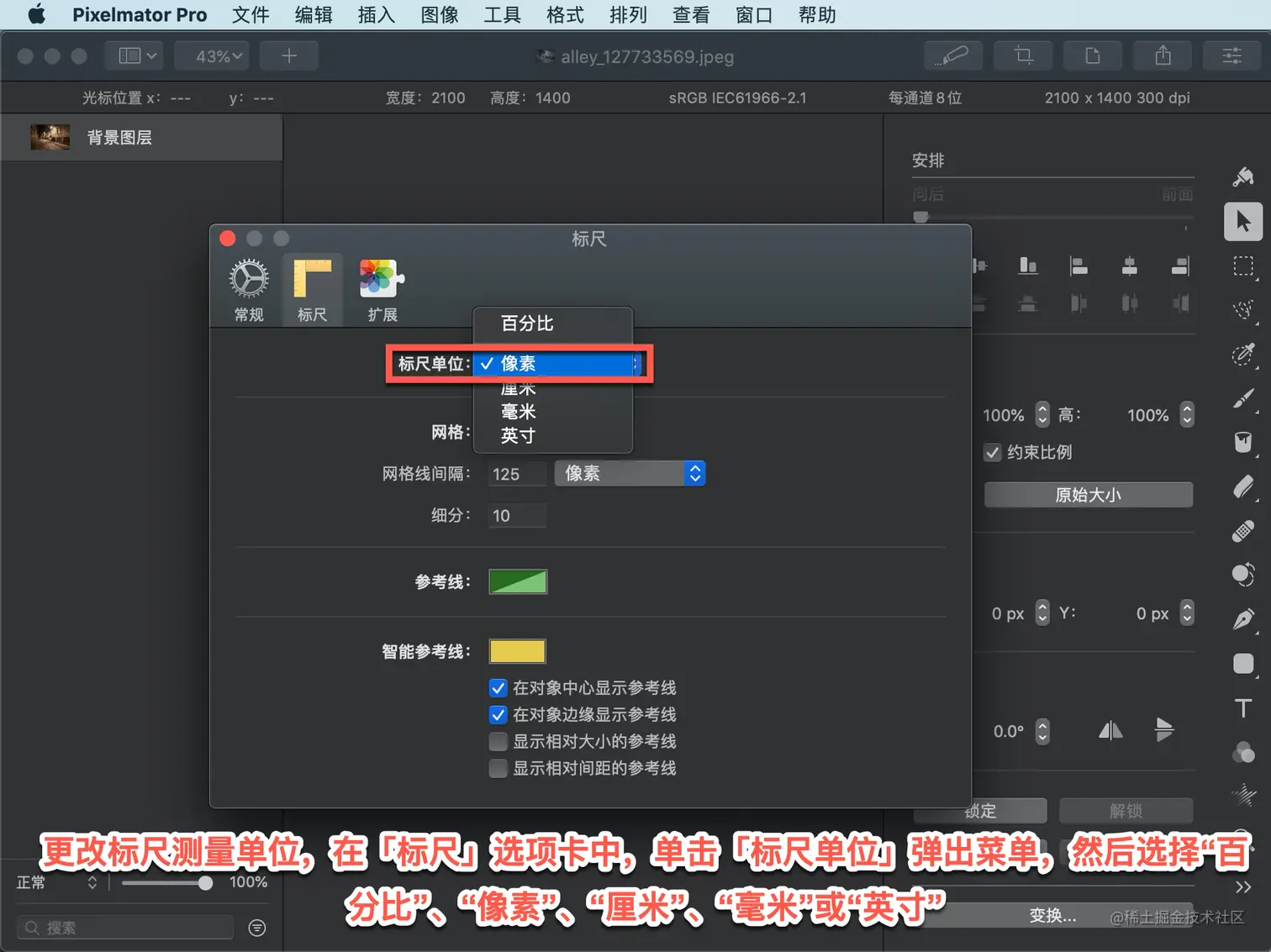Select the Color Fill bucket tool
This screenshot has height=952, width=1271.
coord(1243,442)
